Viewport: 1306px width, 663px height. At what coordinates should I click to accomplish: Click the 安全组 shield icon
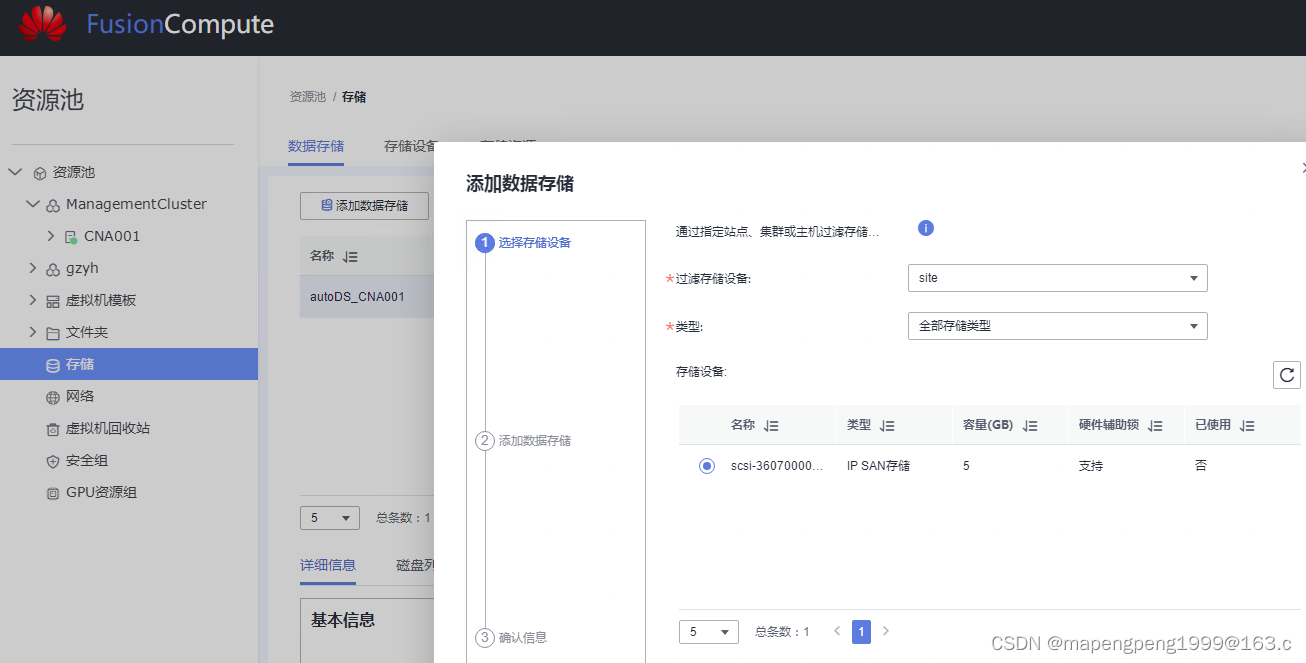(x=53, y=461)
